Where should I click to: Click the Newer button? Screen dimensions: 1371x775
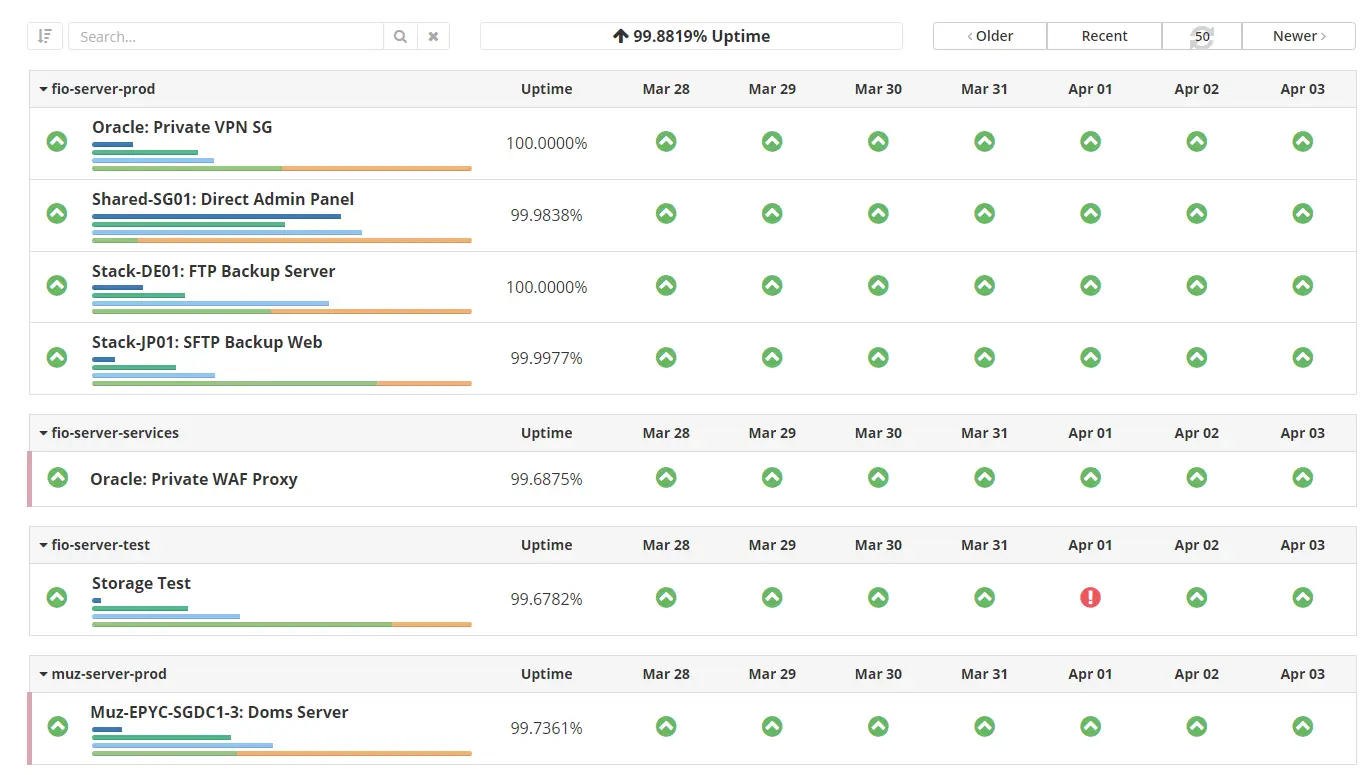1297,35
